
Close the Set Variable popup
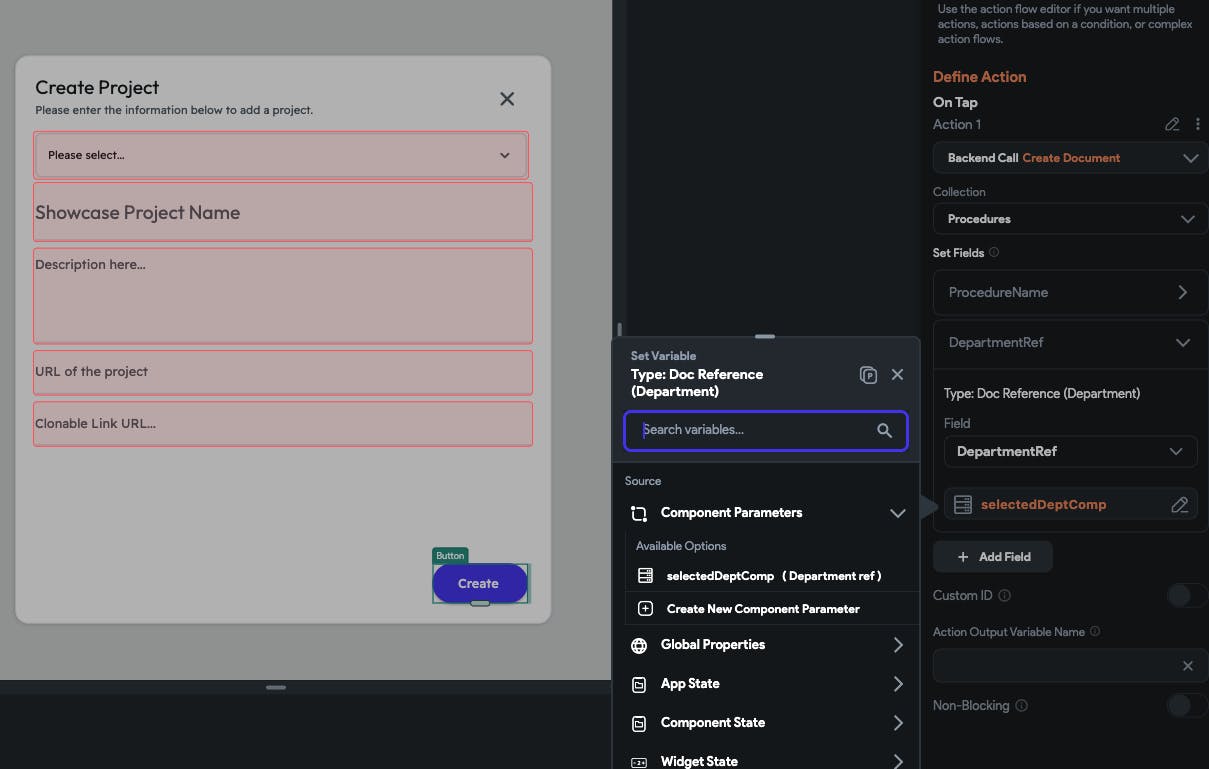pos(897,374)
